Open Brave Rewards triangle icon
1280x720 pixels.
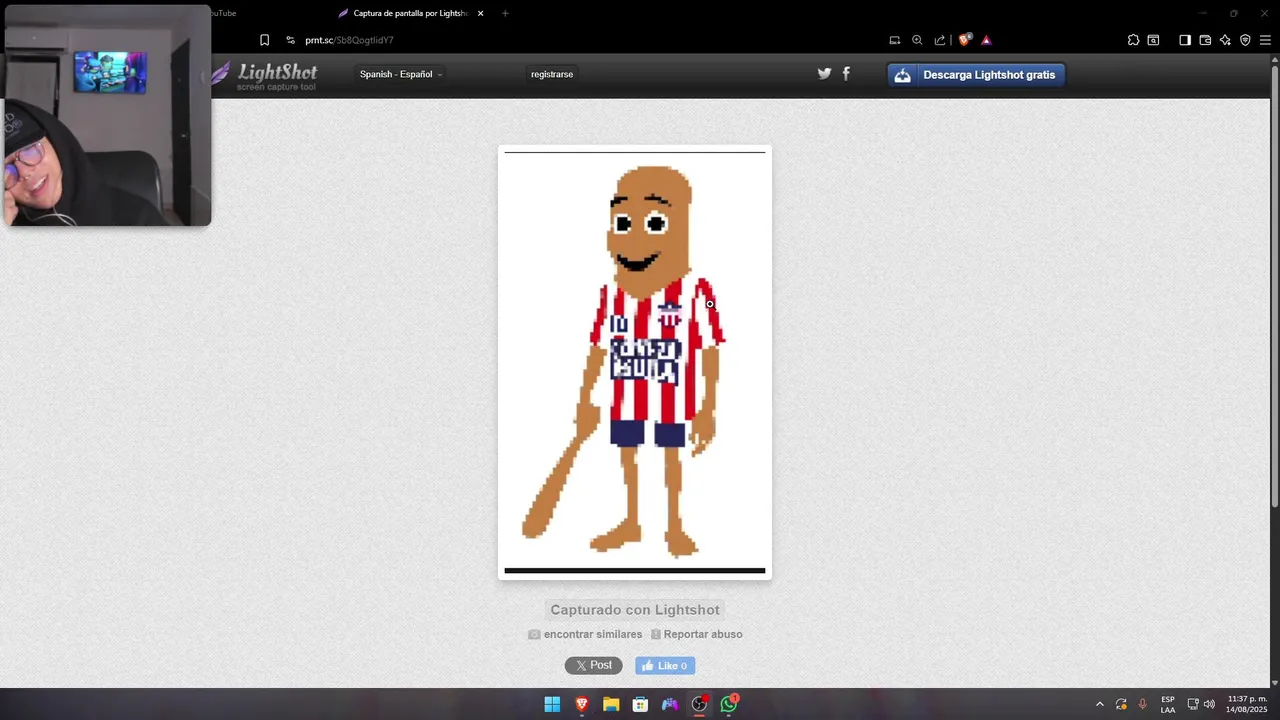tap(986, 40)
